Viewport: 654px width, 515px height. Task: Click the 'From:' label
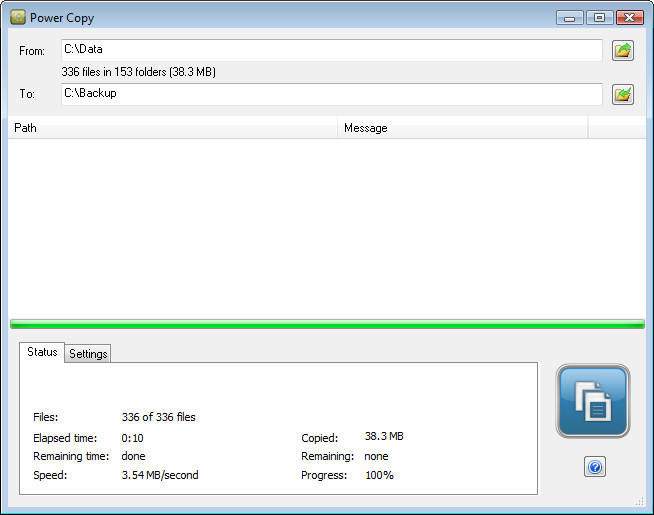[x=32, y=51]
